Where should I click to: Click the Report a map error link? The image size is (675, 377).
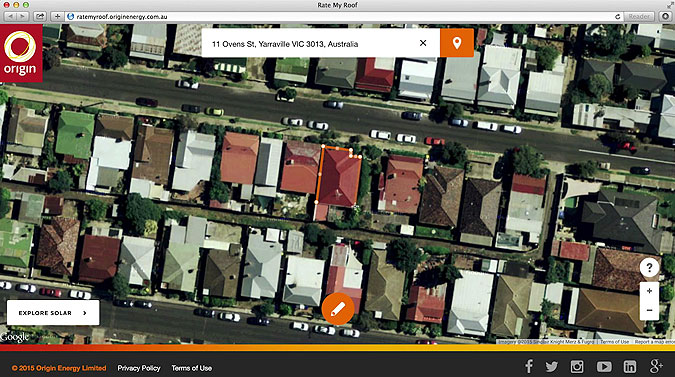point(655,342)
